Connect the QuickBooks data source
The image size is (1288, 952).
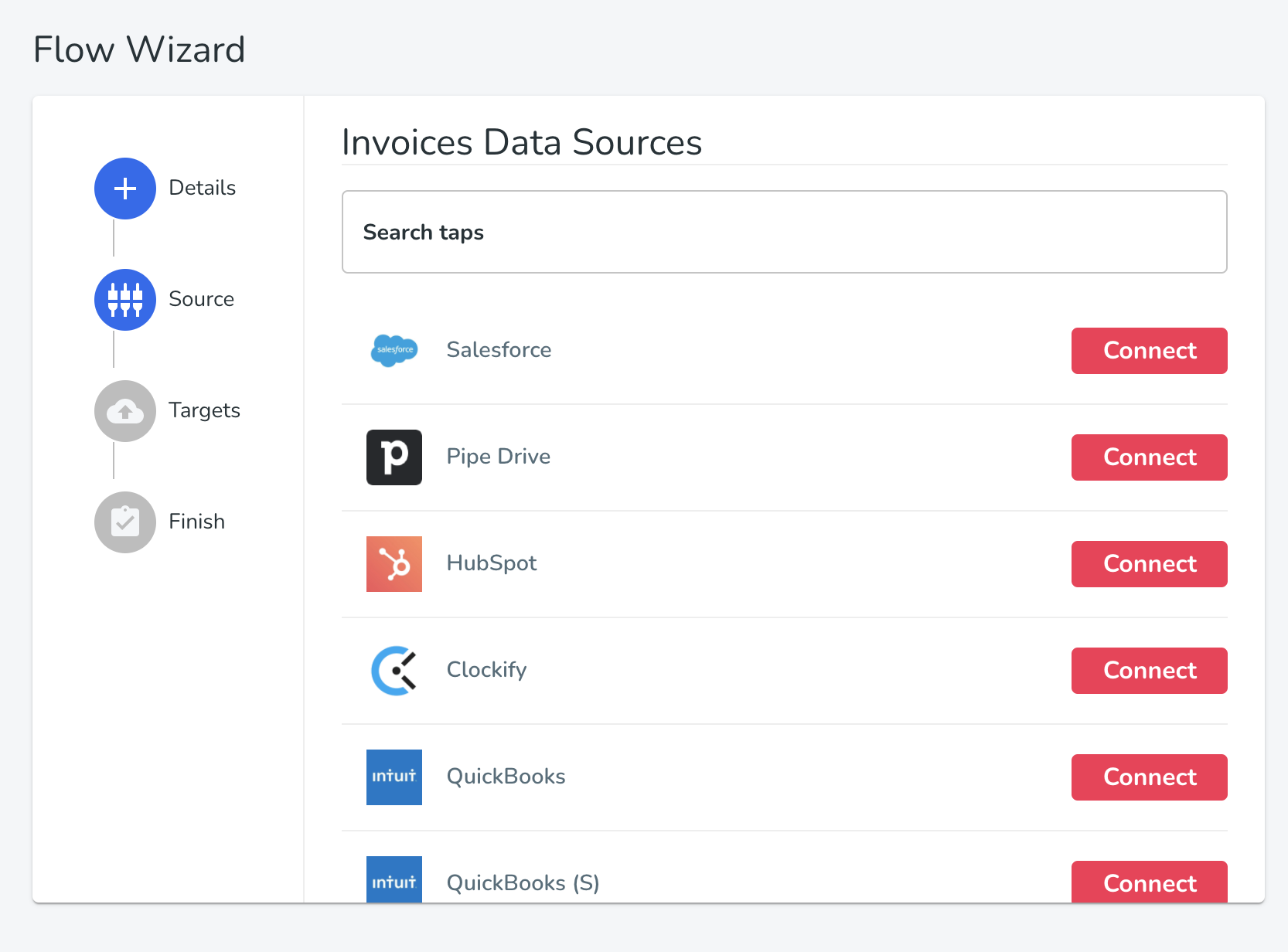pyautogui.click(x=1150, y=777)
